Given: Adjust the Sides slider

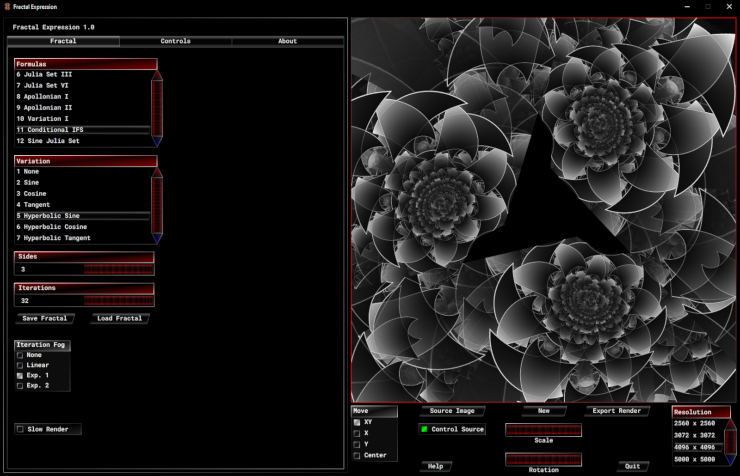Looking at the screenshot, I should pos(118,269).
